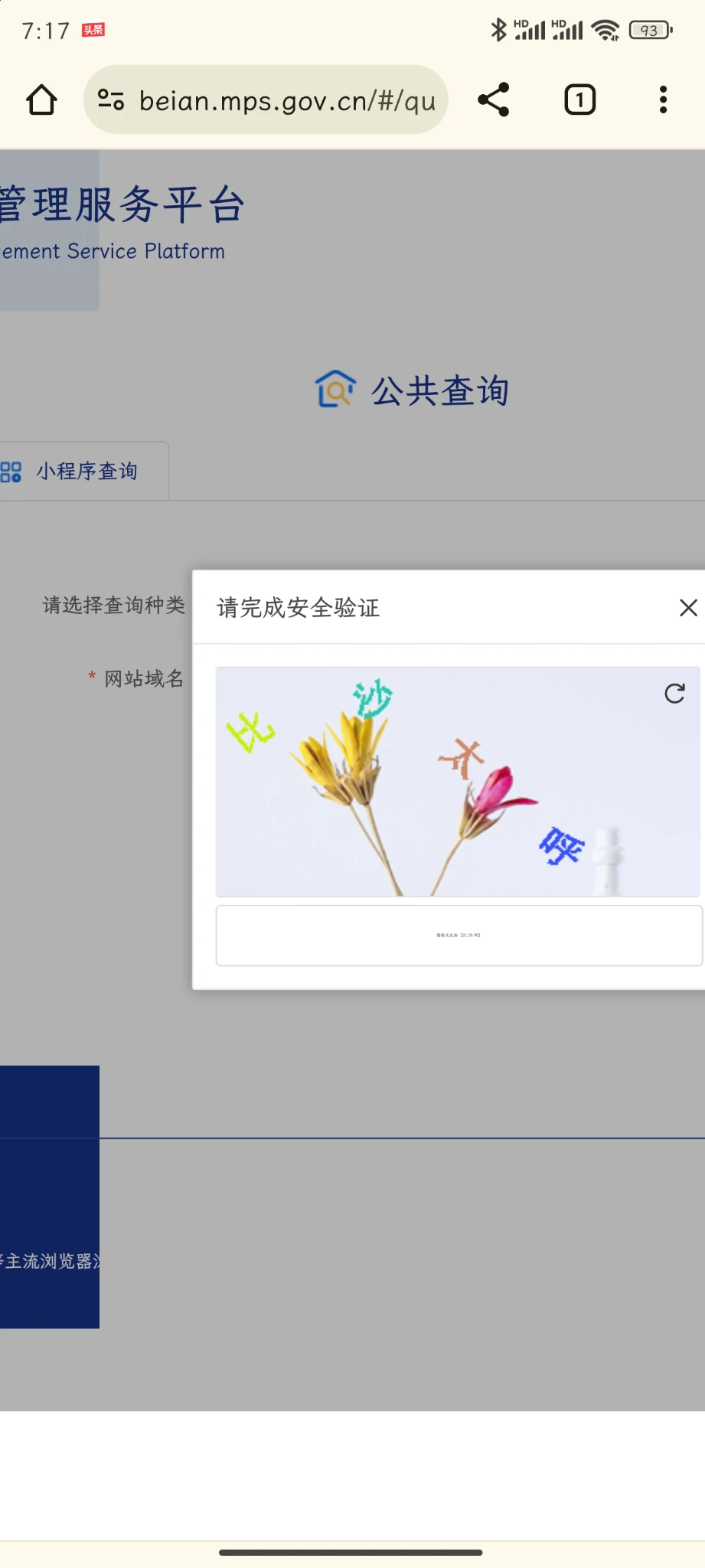Tap the battery level indicator

tap(650, 30)
